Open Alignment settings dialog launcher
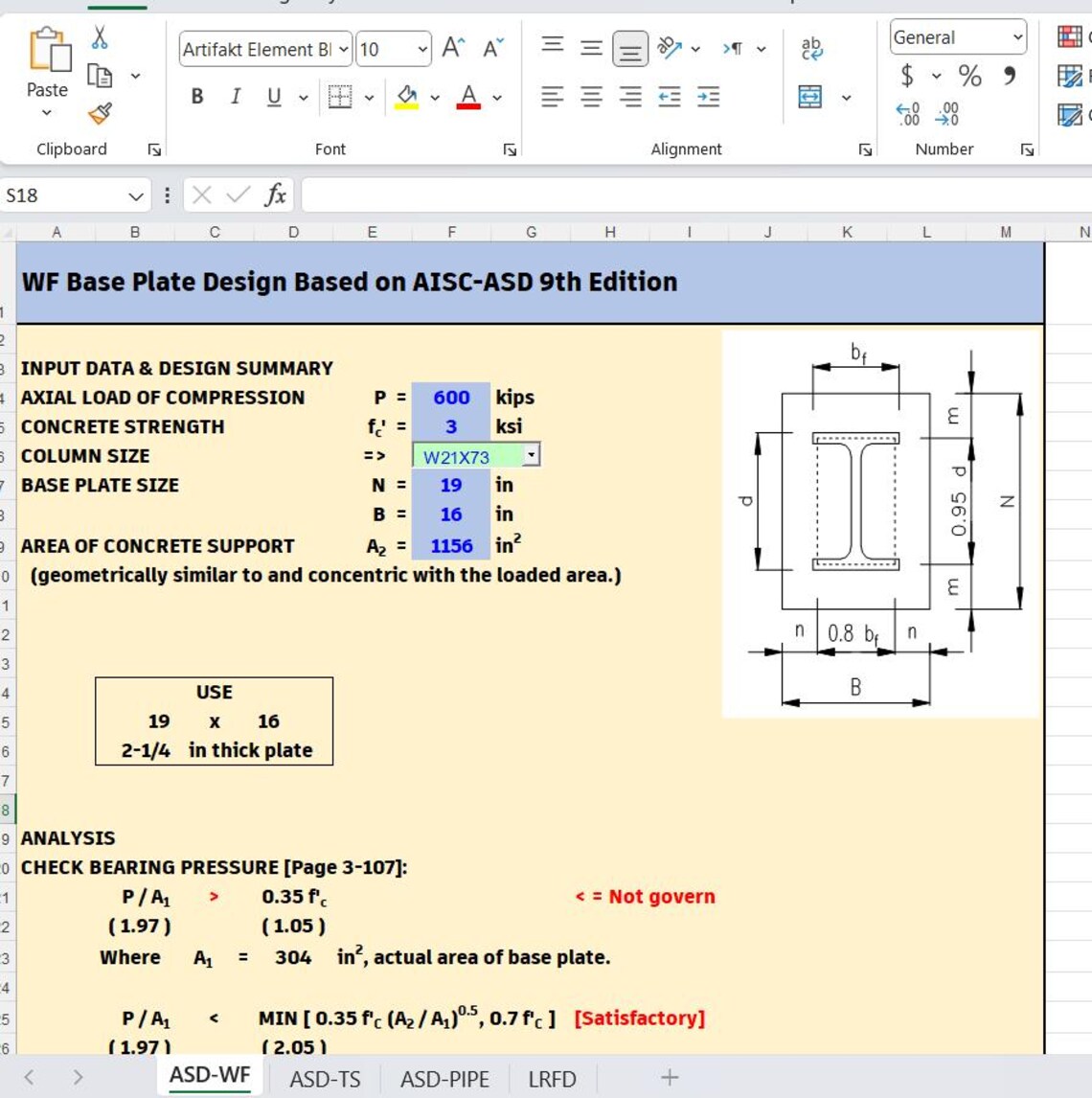Image resolution: width=1092 pixels, height=1098 pixels. point(865,149)
